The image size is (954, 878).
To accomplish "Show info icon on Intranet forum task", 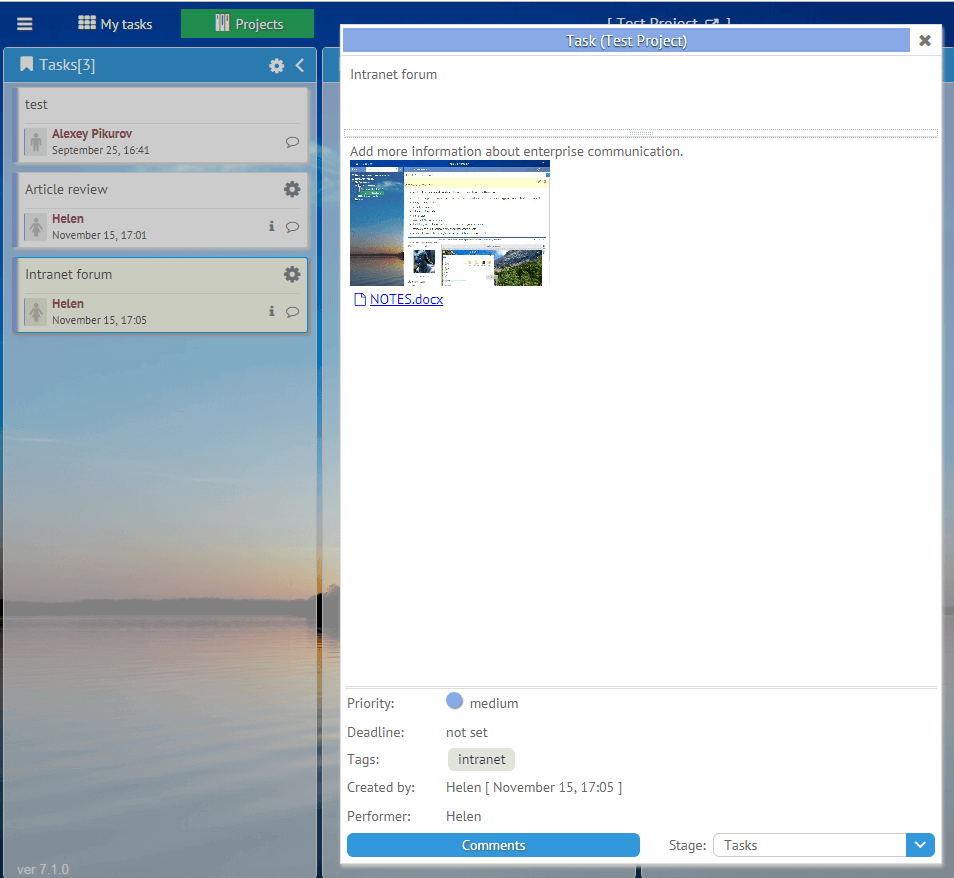I will [271, 312].
